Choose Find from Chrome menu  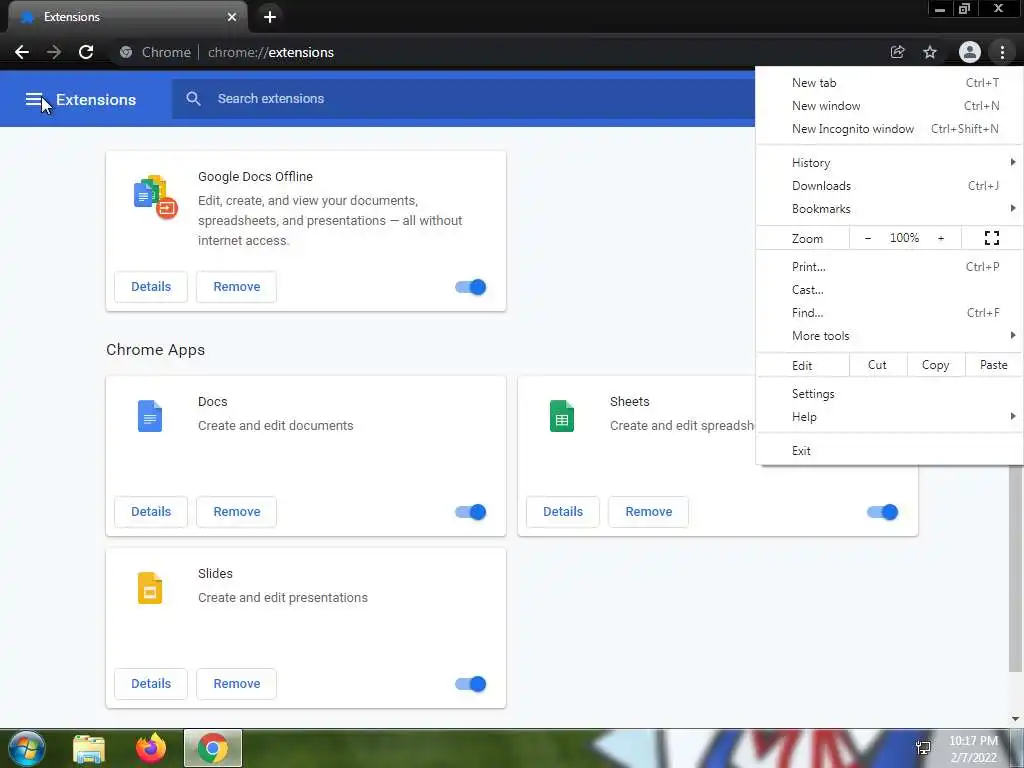pos(889,313)
